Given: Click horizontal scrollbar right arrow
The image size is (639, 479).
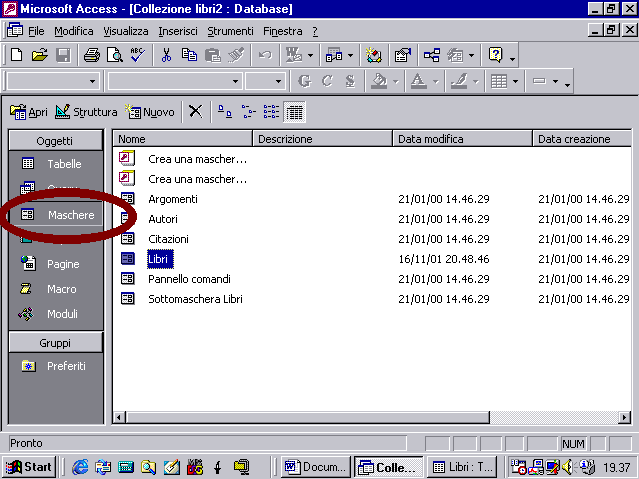Looking at the screenshot, I should pos(624,417).
